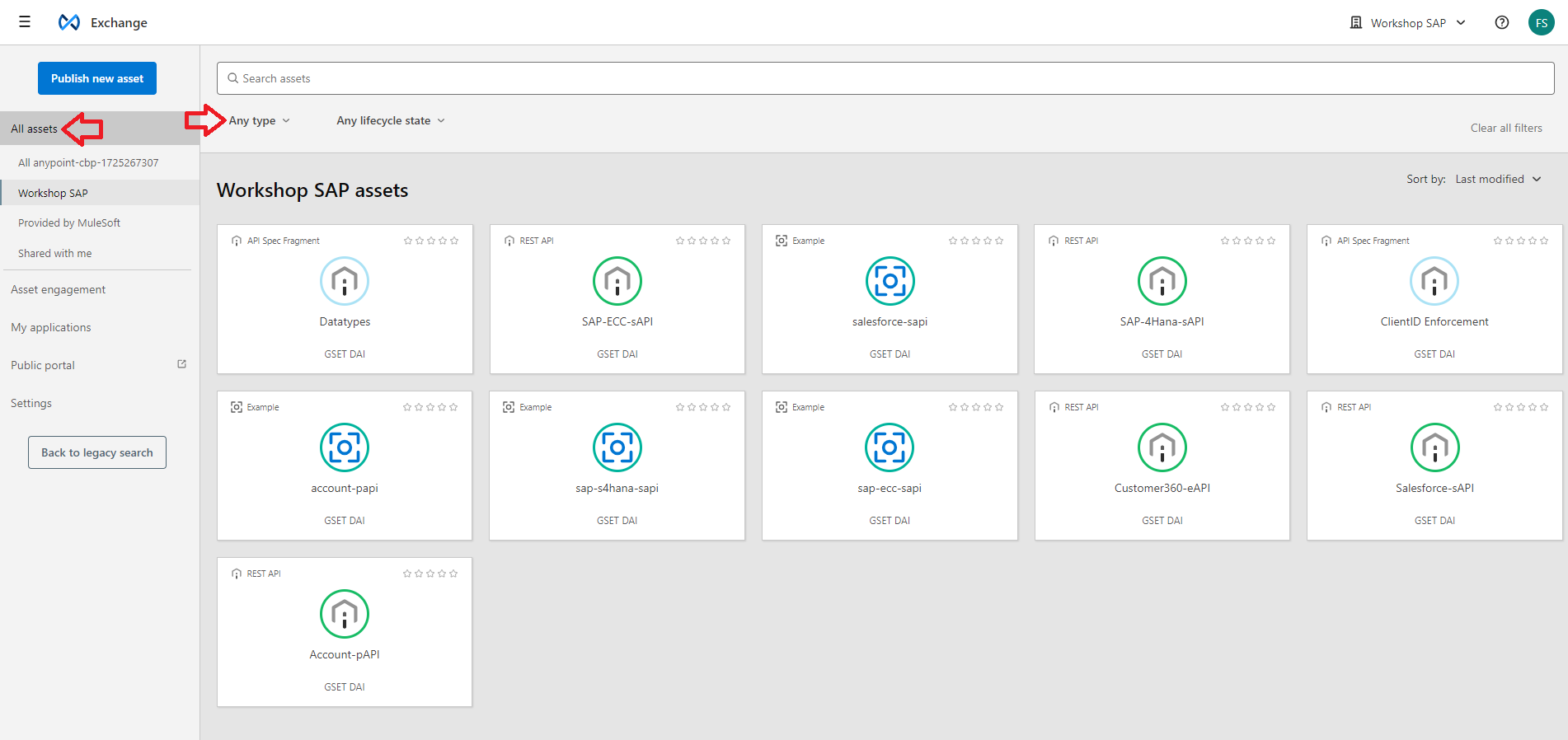Open the sap-s4hana-sapi asset title
Screen dimensions: 1568x740
(617, 488)
